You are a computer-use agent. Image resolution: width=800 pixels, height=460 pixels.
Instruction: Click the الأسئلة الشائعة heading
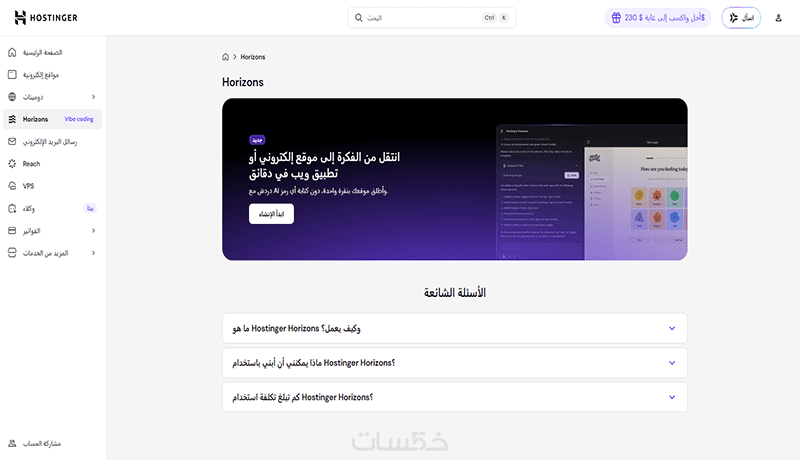(455, 293)
